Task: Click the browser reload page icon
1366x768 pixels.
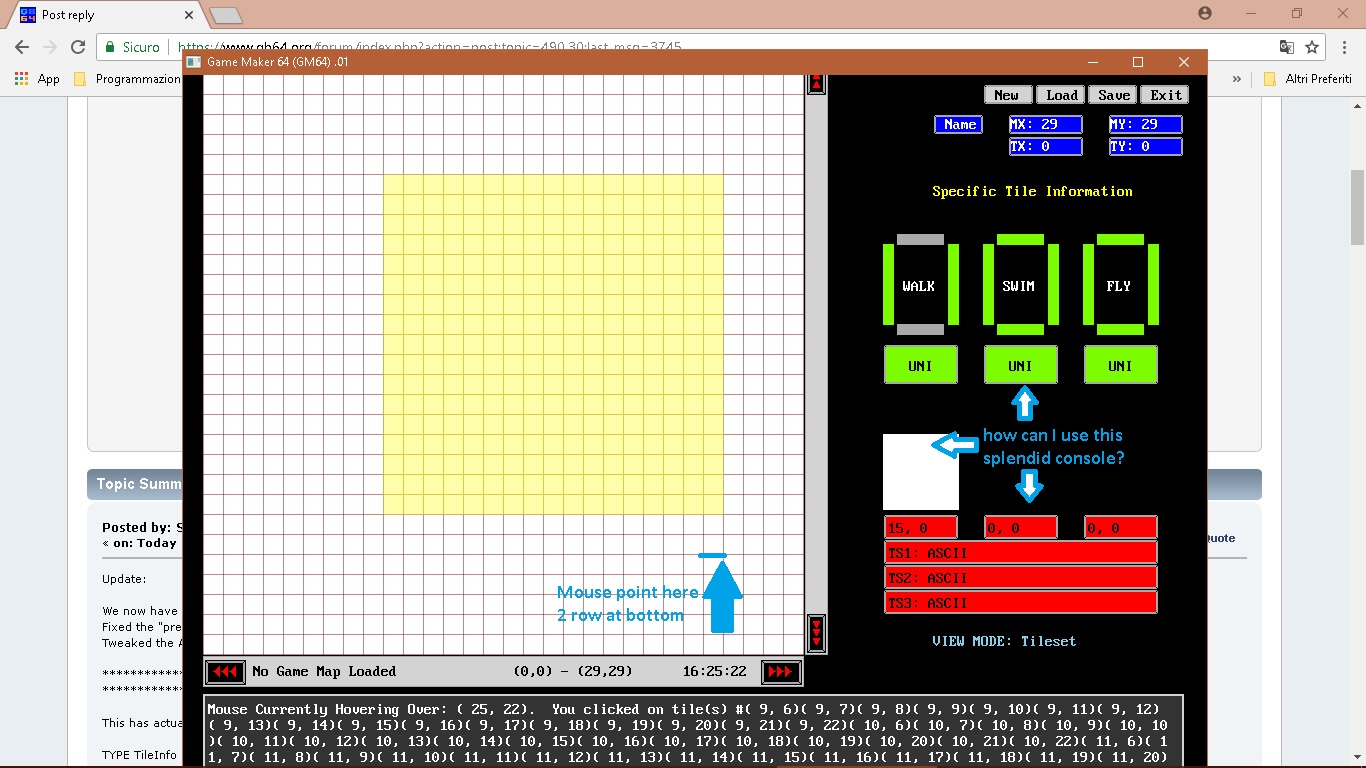Action: [78, 47]
